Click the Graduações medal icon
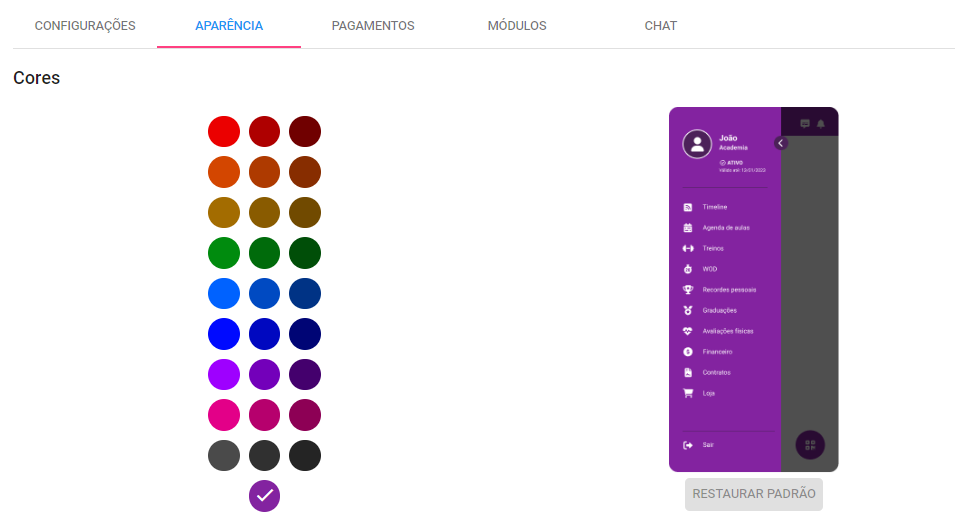The image size is (955, 532). pyautogui.click(x=688, y=311)
